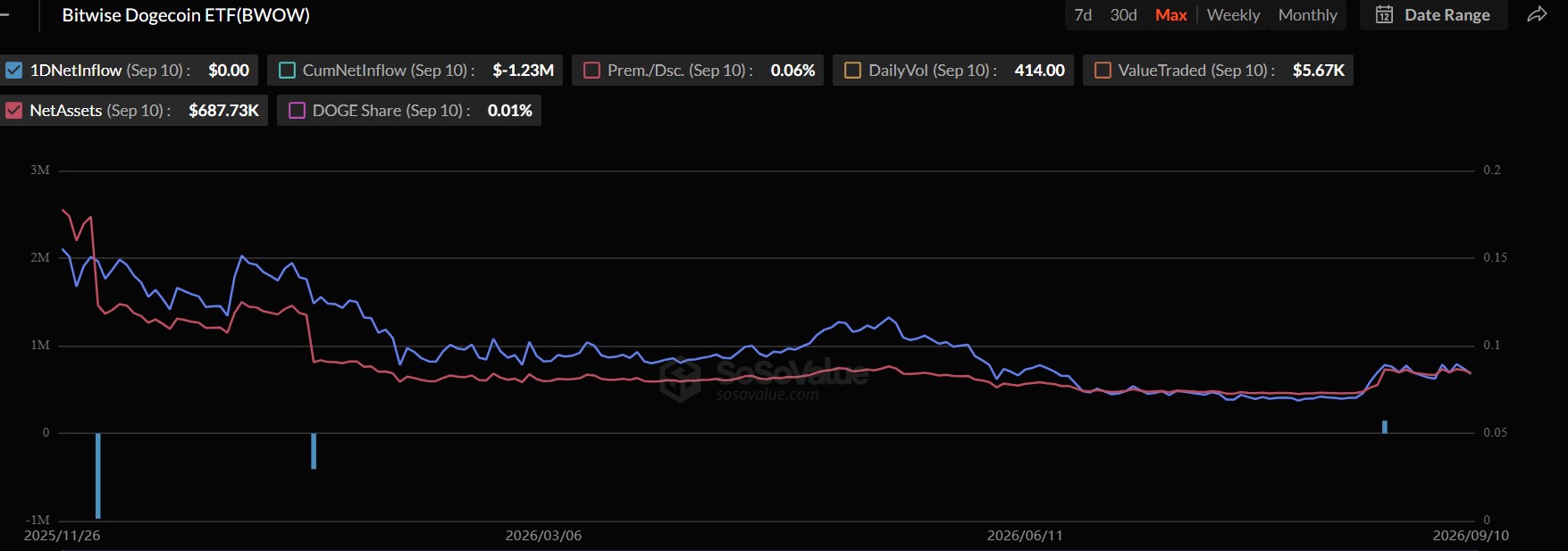Click the $5.67K ValueTraded value
Image resolution: width=1568 pixels, height=551 pixels.
click(x=1318, y=70)
